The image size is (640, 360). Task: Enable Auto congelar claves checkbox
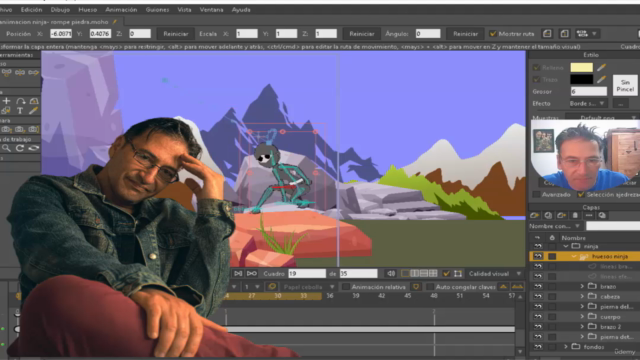pos(429,287)
